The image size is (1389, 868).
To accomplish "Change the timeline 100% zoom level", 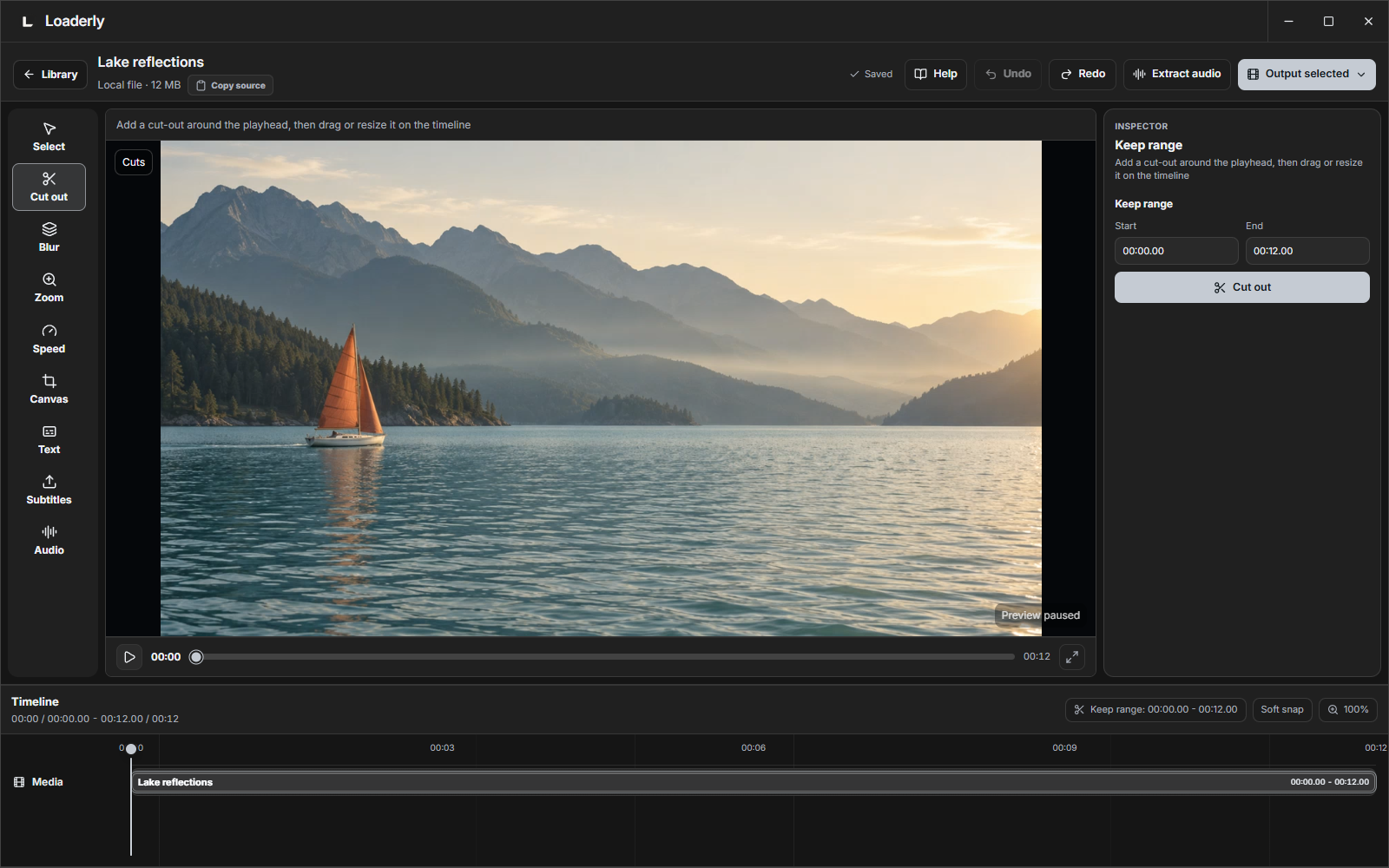I will 1348,709.
